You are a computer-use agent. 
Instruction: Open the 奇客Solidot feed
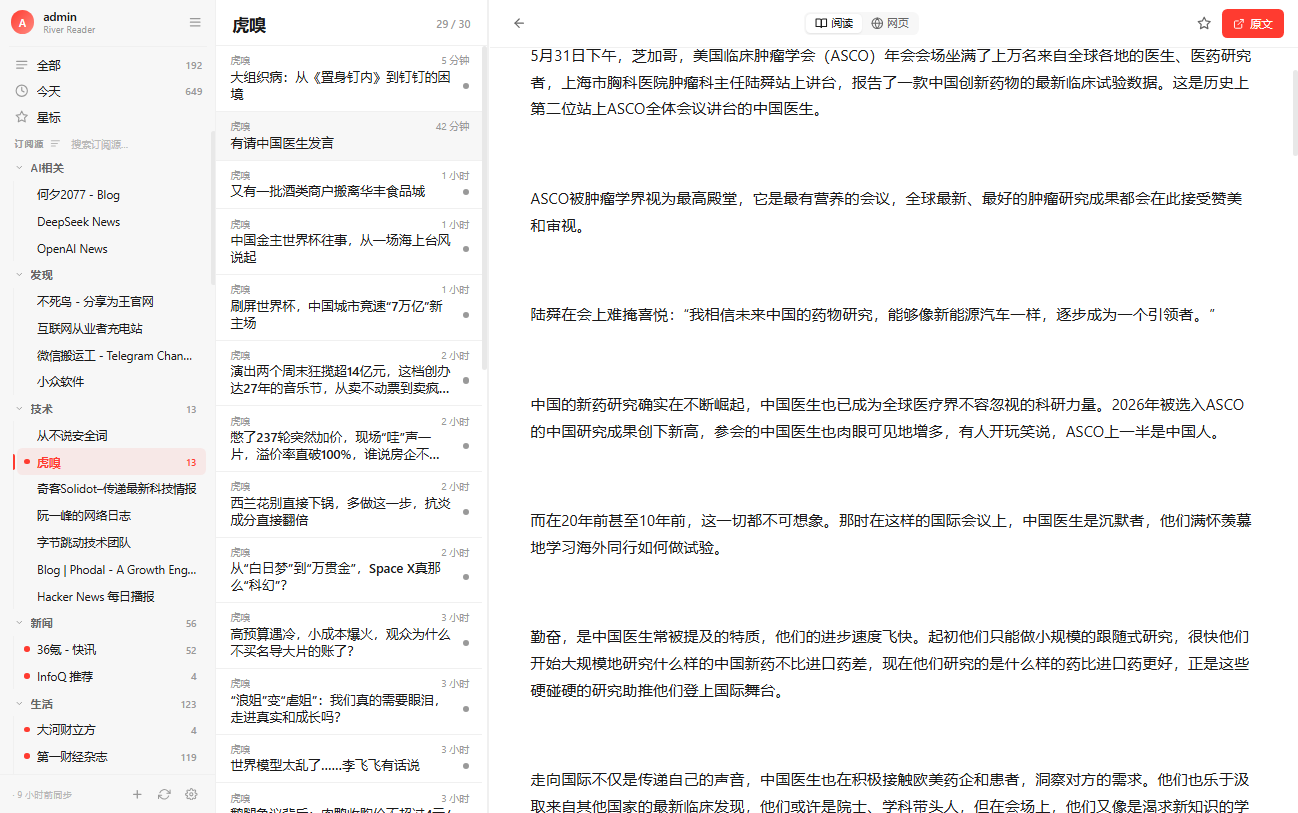coord(108,489)
